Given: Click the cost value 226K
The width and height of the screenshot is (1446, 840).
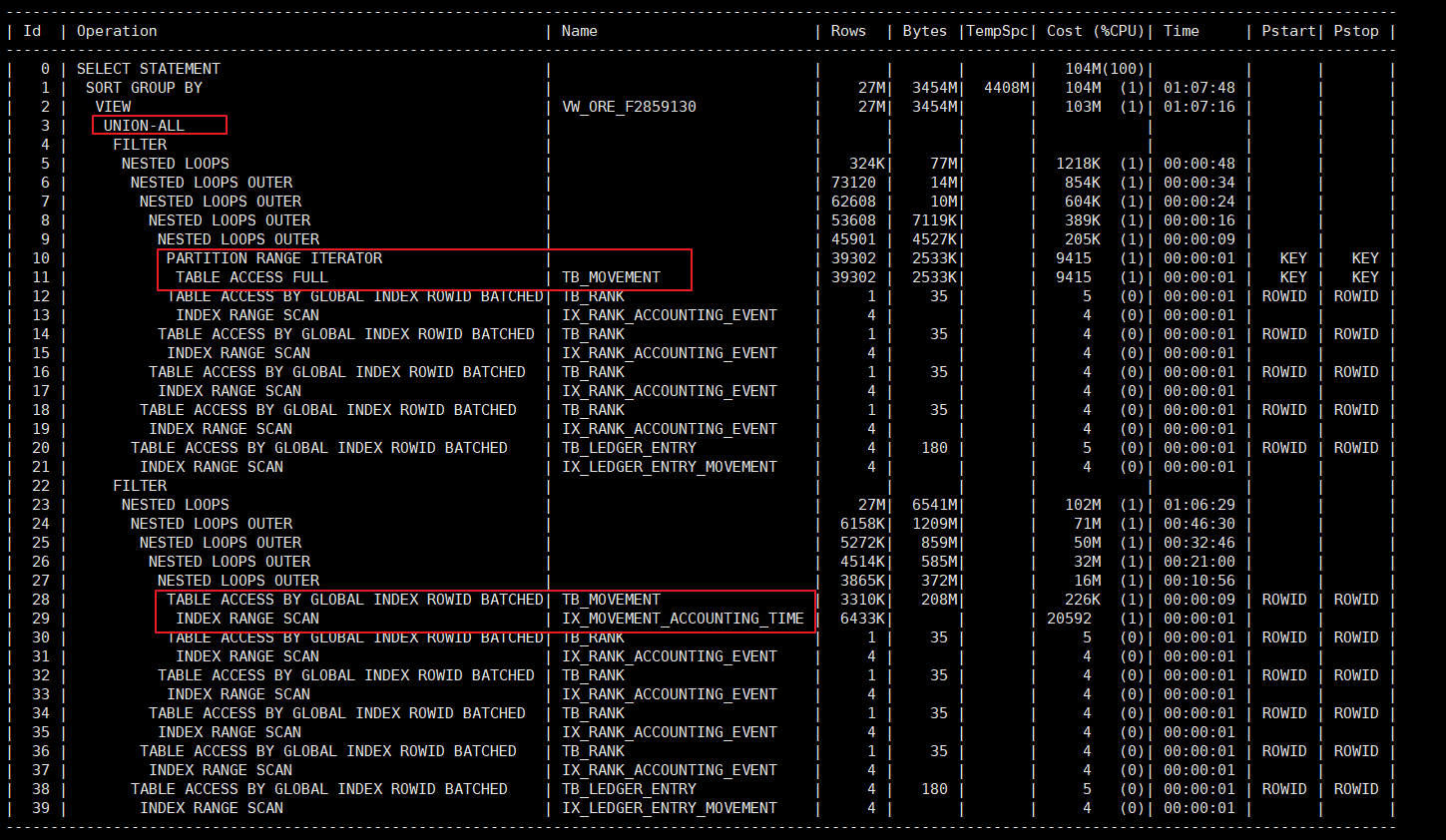Looking at the screenshot, I should pos(1083,600).
